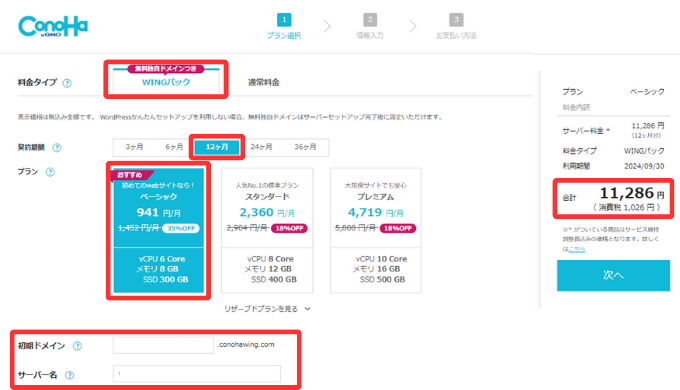Click the 941 円/月 price
This screenshot has width=680, height=390.
coord(159,212)
